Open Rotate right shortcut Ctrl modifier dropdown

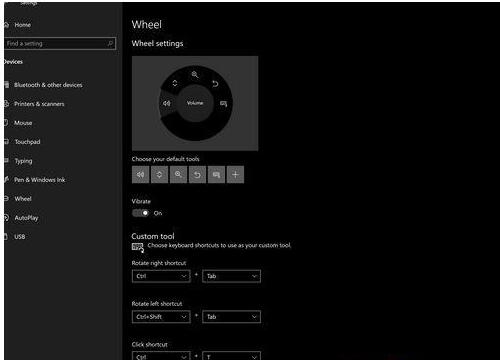coord(161,276)
